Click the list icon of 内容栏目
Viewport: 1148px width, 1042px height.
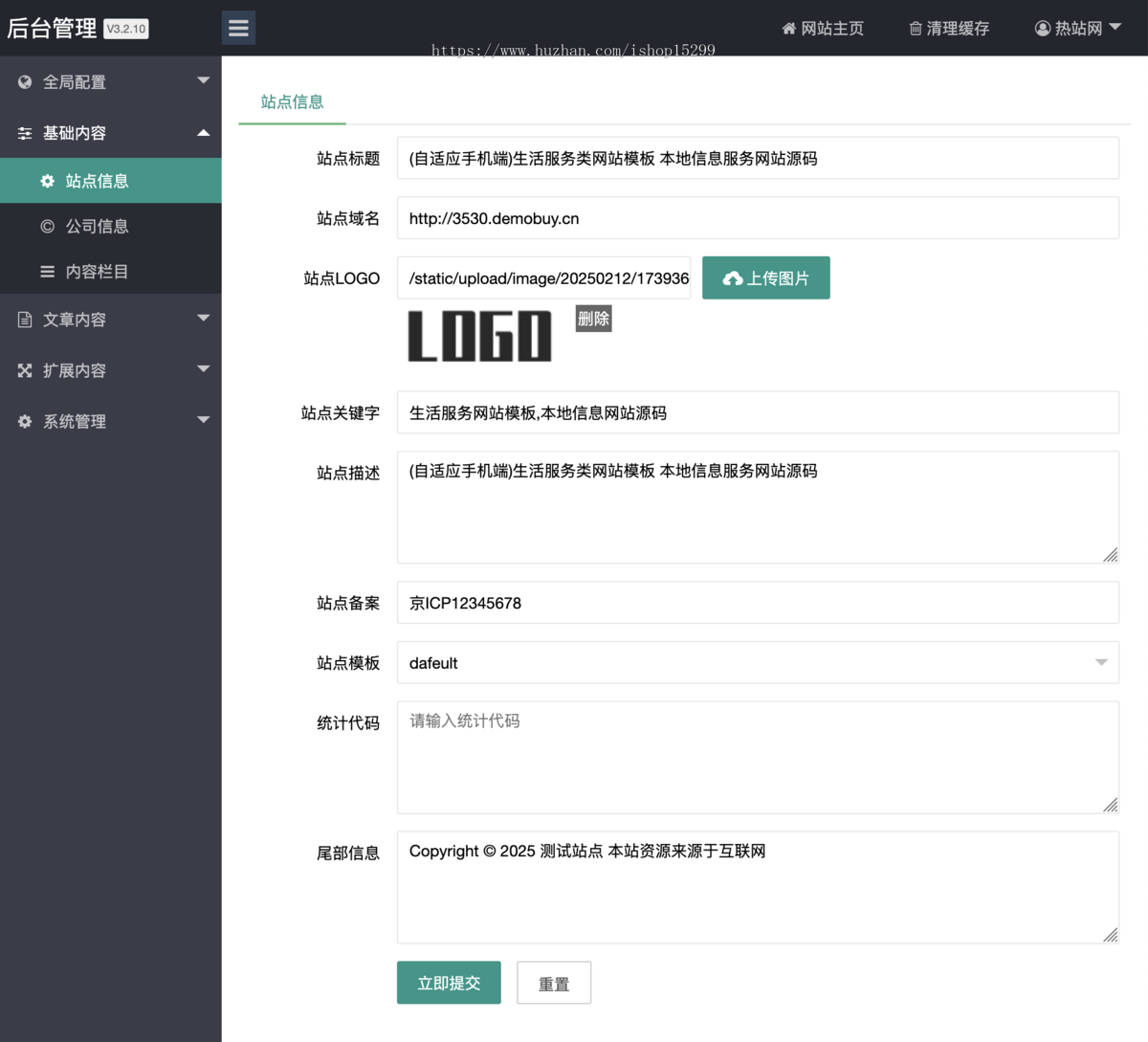coord(47,272)
